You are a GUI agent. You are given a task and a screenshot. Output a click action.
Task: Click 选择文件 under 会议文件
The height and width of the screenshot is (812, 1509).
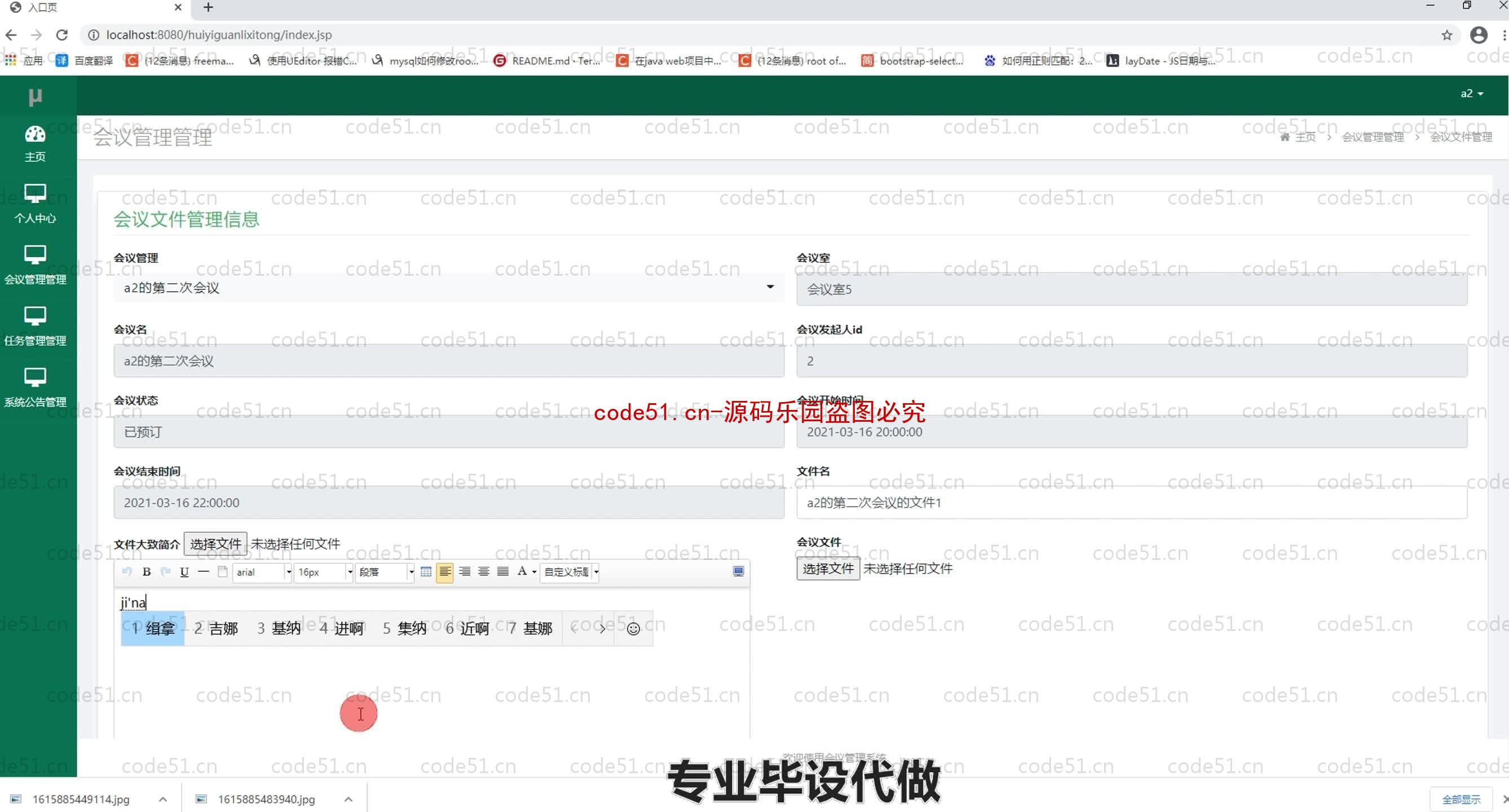[x=828, y=569]
